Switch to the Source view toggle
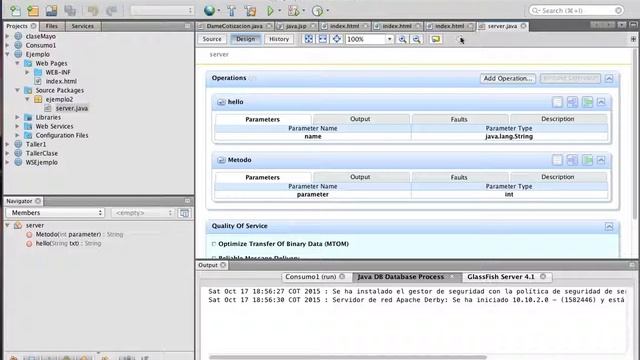The image size is (640, 360). point(212,39)
